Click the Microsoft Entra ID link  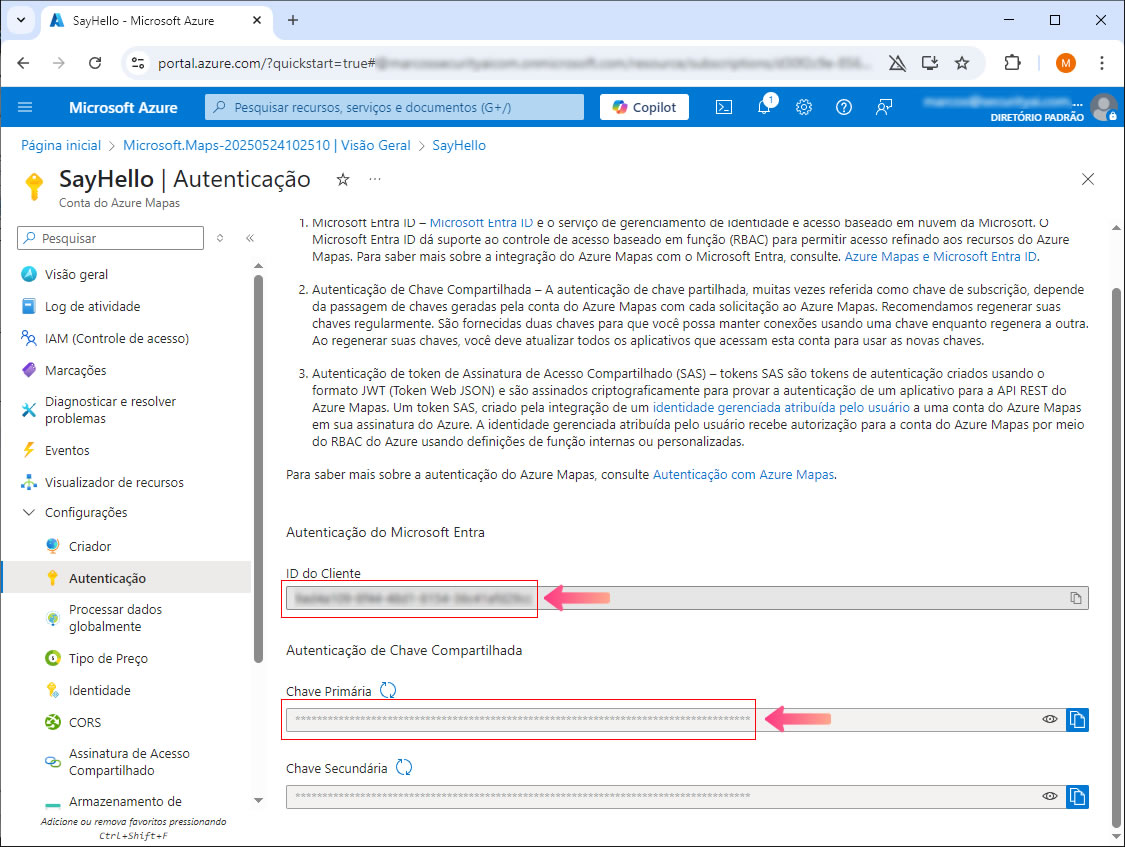tap(481, 222)
